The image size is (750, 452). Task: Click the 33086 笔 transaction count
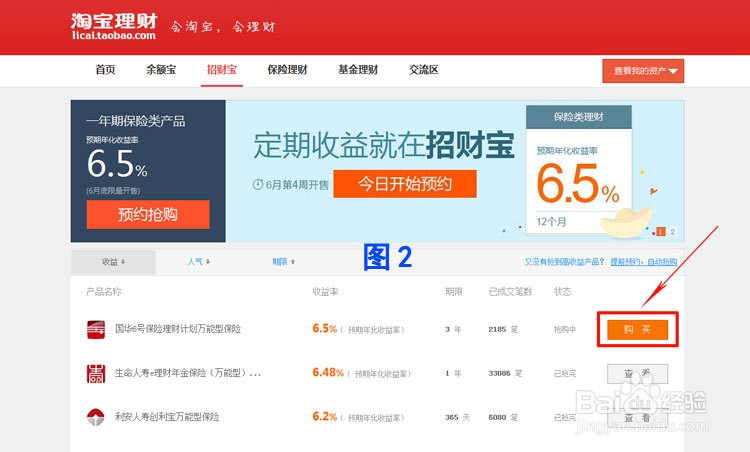click(504, 374)
